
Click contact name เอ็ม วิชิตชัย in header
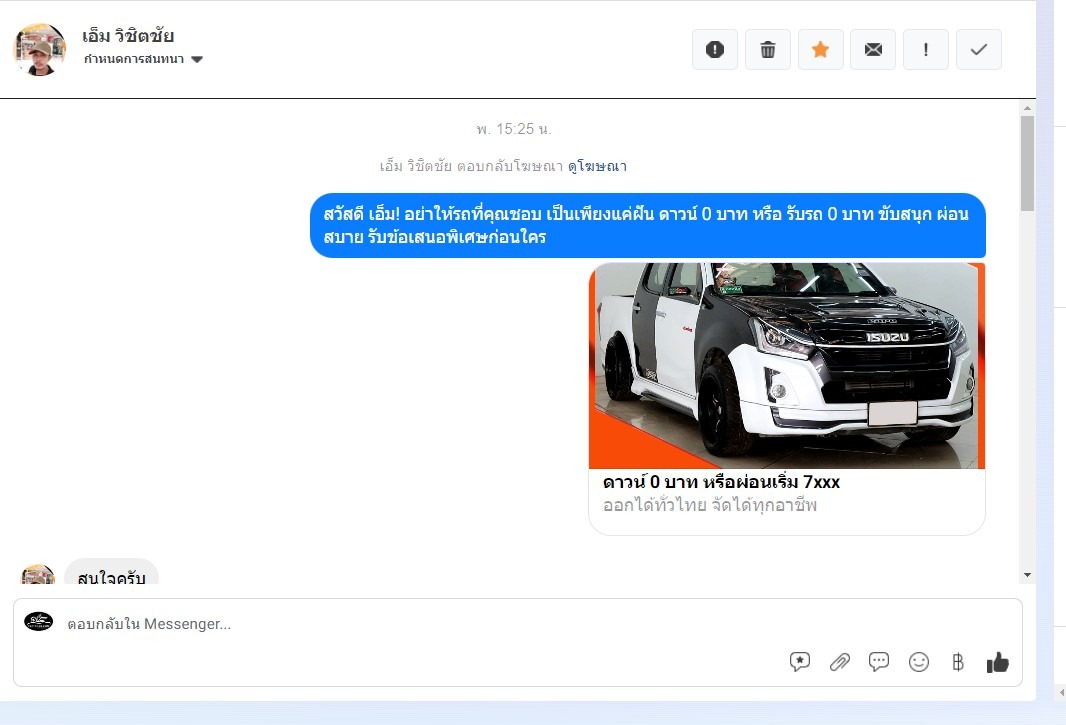tap(128, 35)
